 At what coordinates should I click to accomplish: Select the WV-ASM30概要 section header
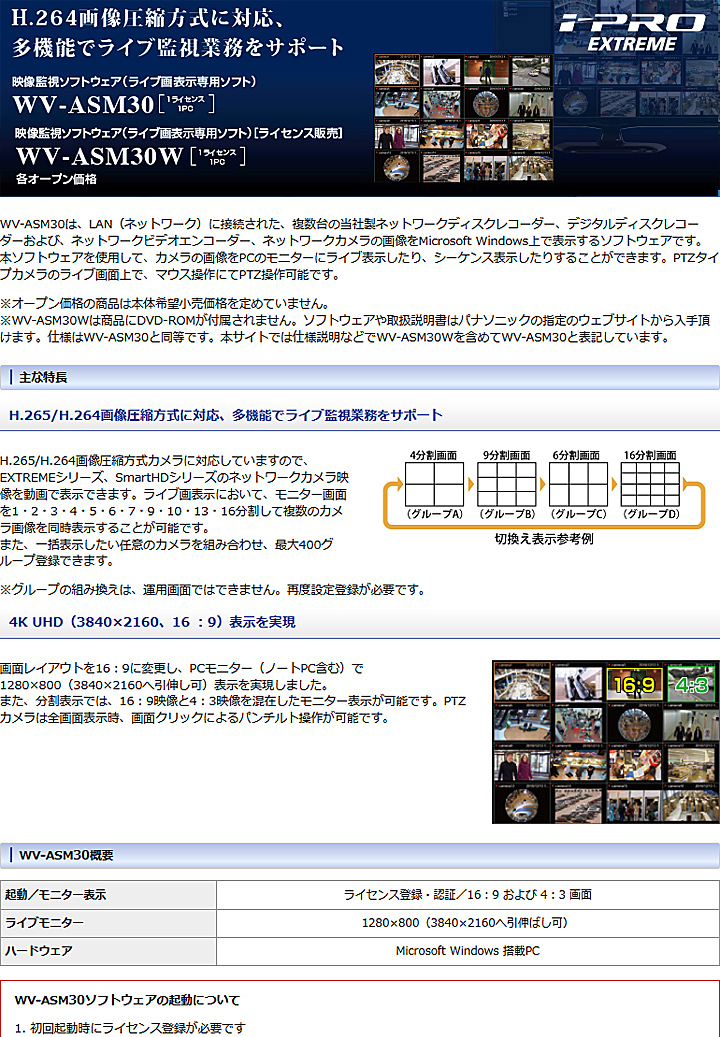point(360,855)
